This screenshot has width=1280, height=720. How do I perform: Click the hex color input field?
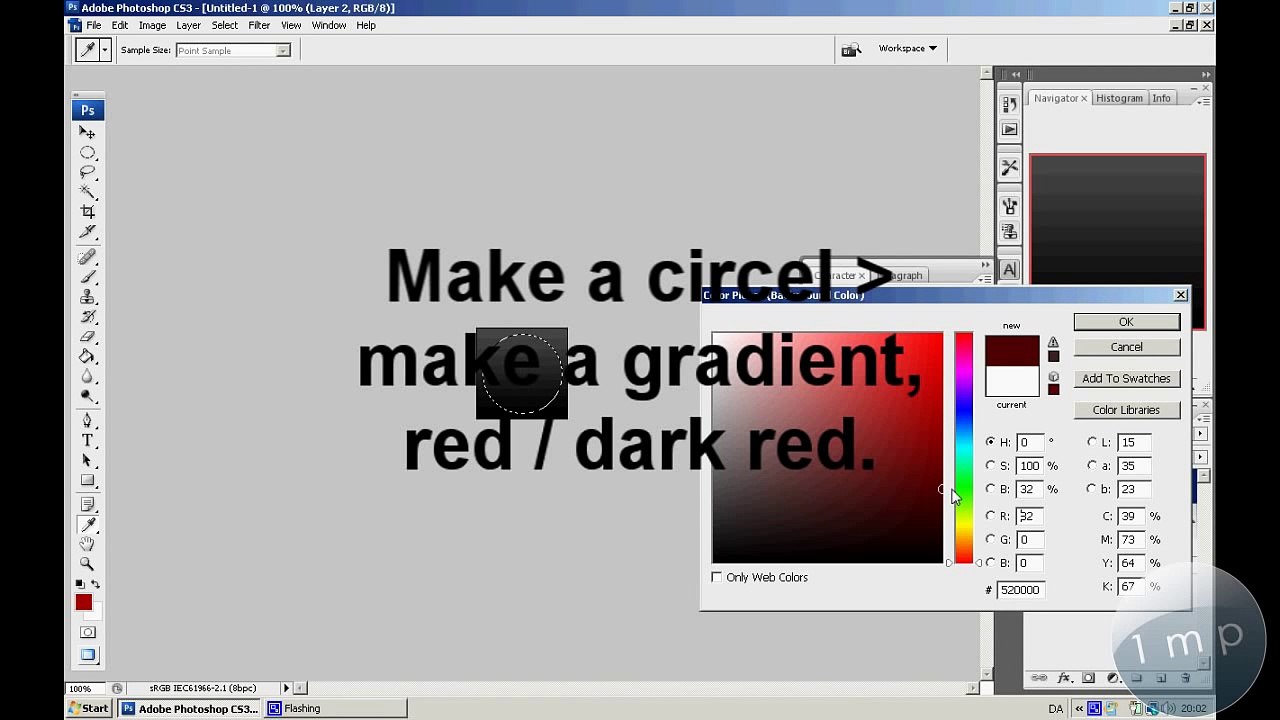(1021, 590)
